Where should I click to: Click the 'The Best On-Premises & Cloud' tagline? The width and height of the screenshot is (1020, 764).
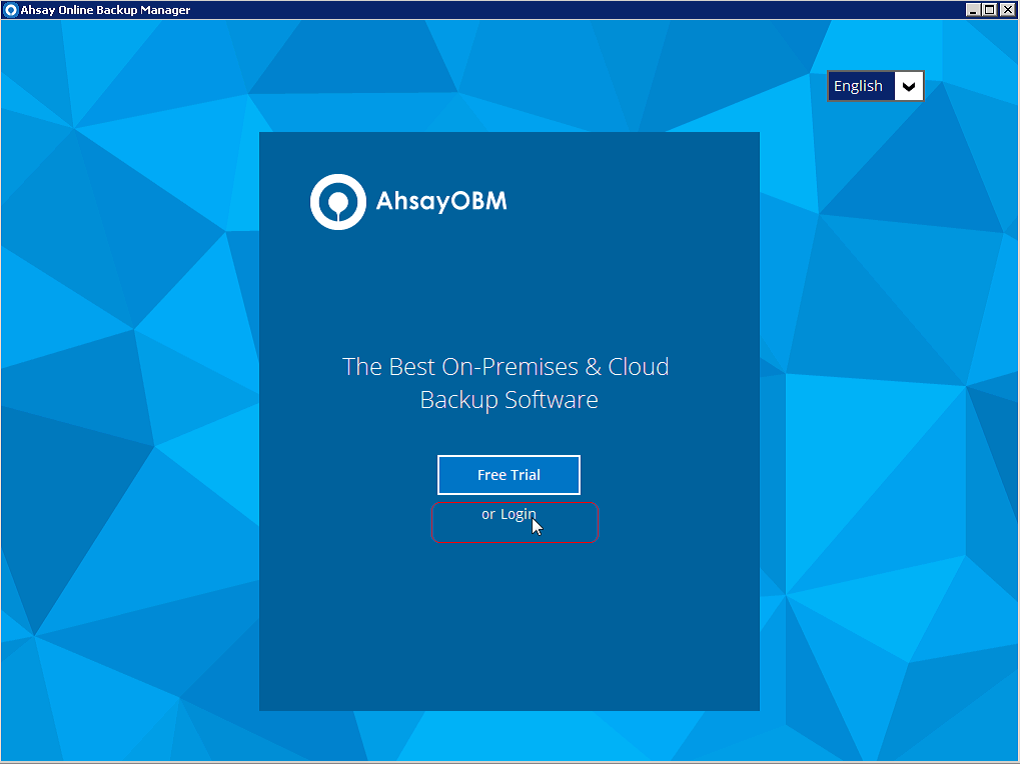point(505,367)
